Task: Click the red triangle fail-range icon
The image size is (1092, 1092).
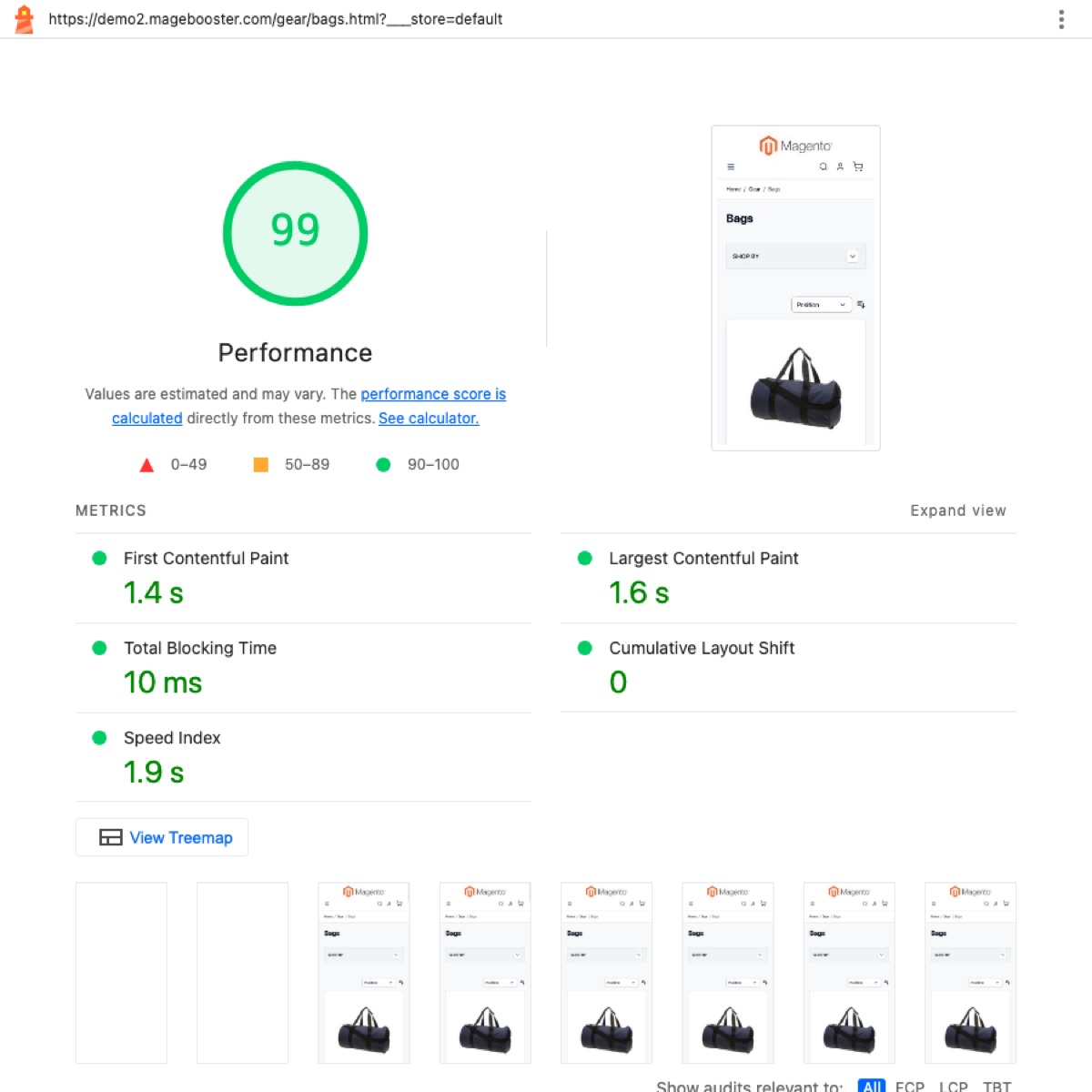Action: [147, 465]
